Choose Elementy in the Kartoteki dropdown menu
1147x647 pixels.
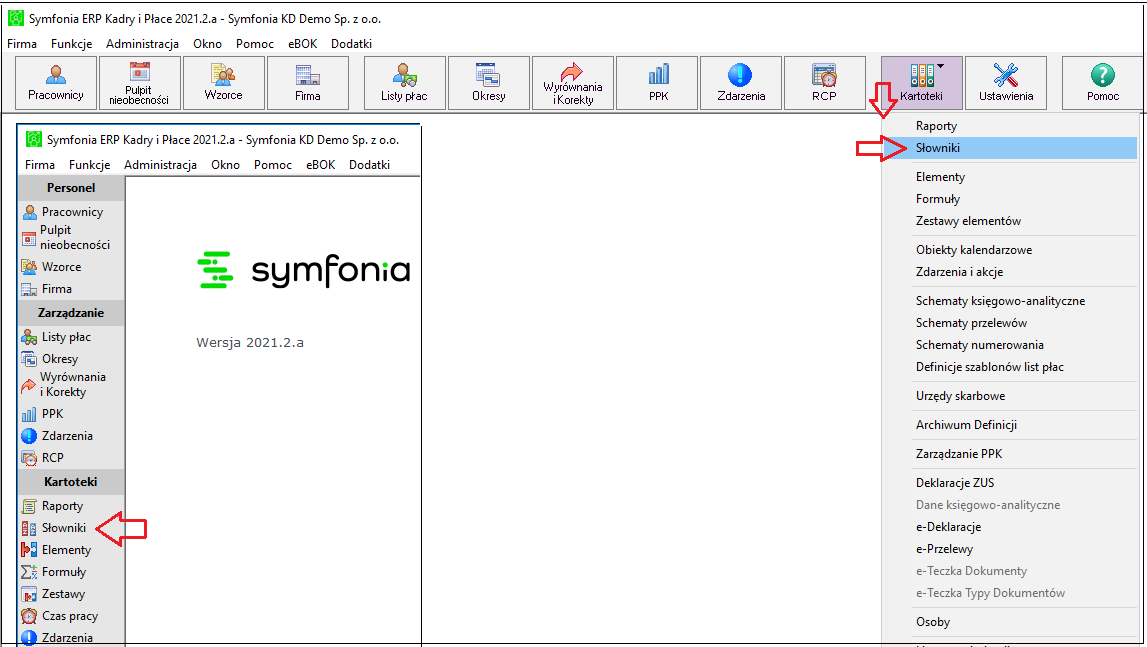(1010, 177)
